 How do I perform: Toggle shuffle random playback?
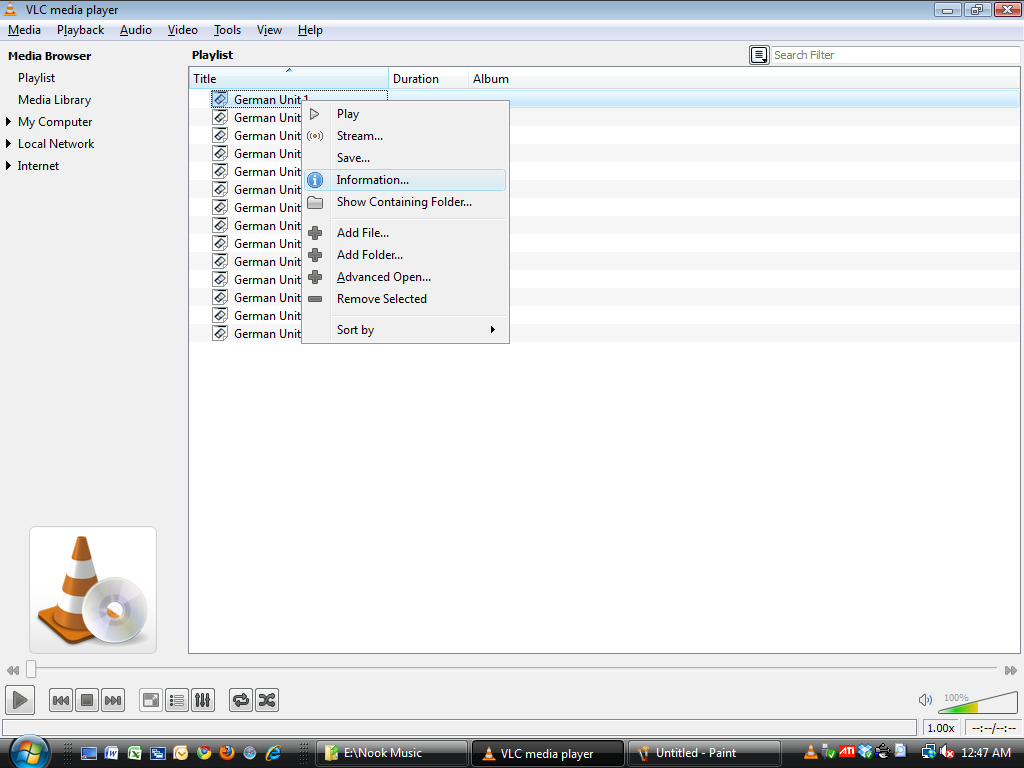[x=267, y=700]
